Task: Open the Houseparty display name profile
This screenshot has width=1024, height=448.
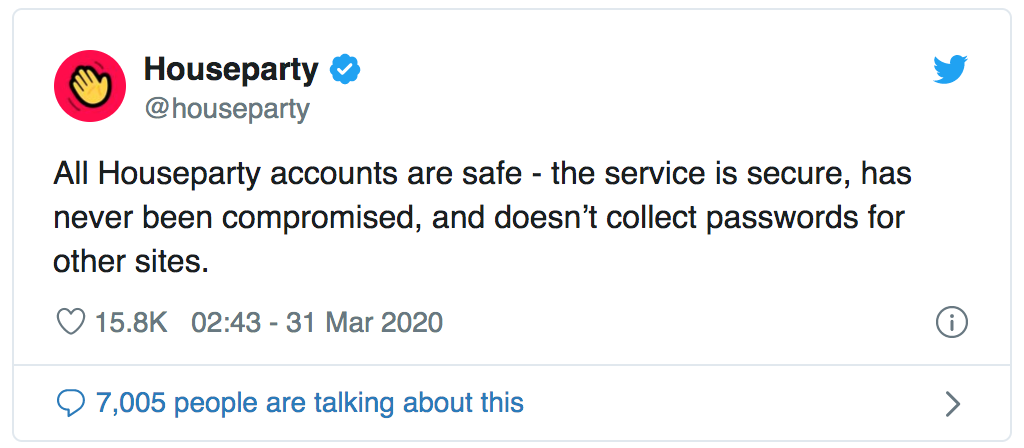Action: click(x=231, y=70)
